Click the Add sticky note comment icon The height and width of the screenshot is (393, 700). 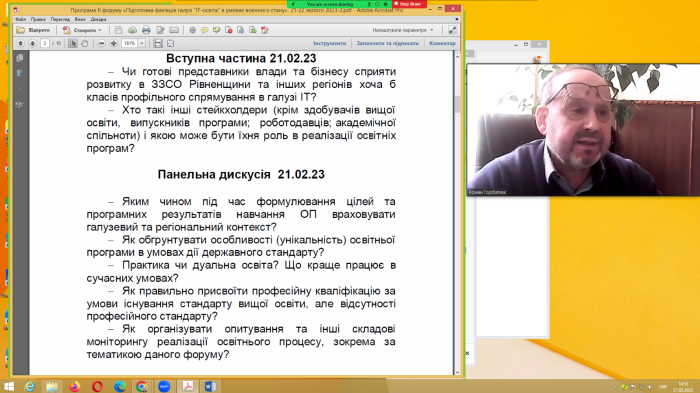point(204,30)
